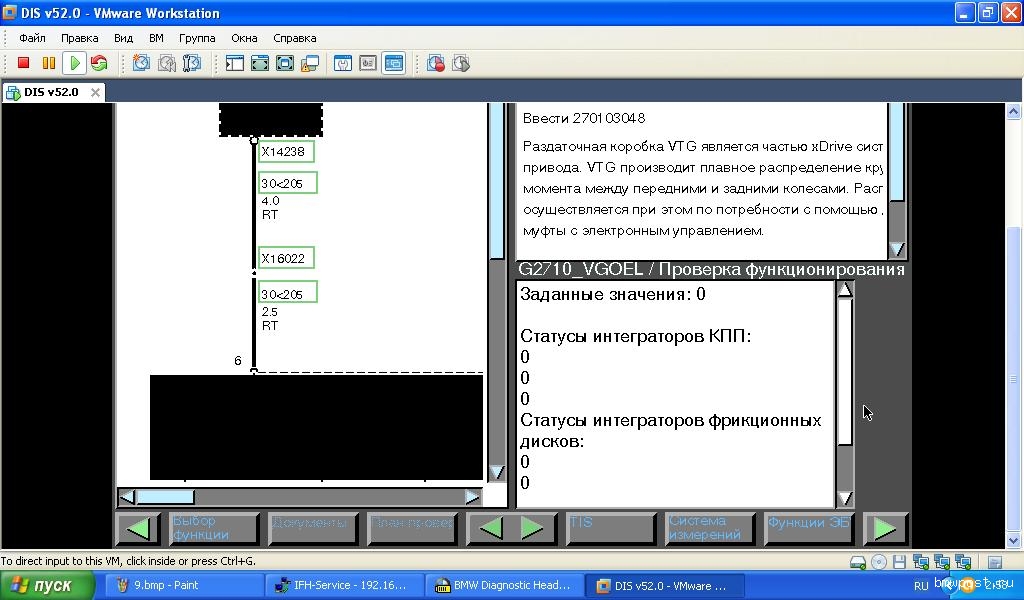Open the snapshot manager wrench icon

192,63
